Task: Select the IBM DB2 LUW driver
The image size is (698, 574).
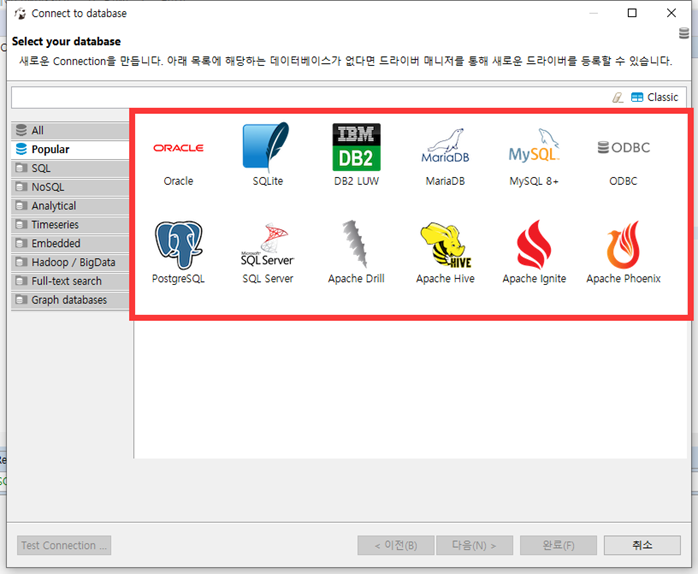Action: tap(357, 147)
